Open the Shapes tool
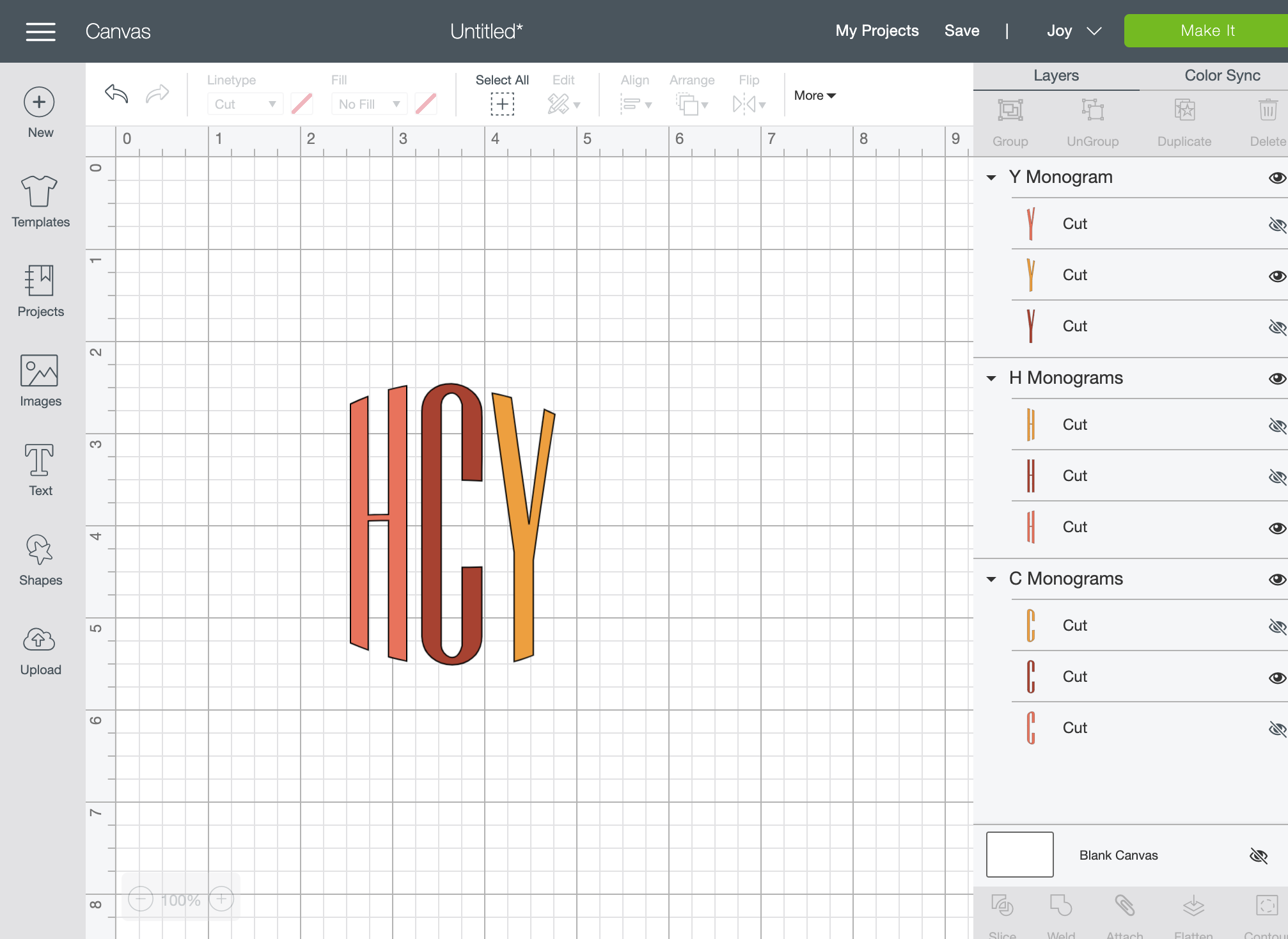The height and width of the screenshot is (939, 1288). [x=40, y=549]
